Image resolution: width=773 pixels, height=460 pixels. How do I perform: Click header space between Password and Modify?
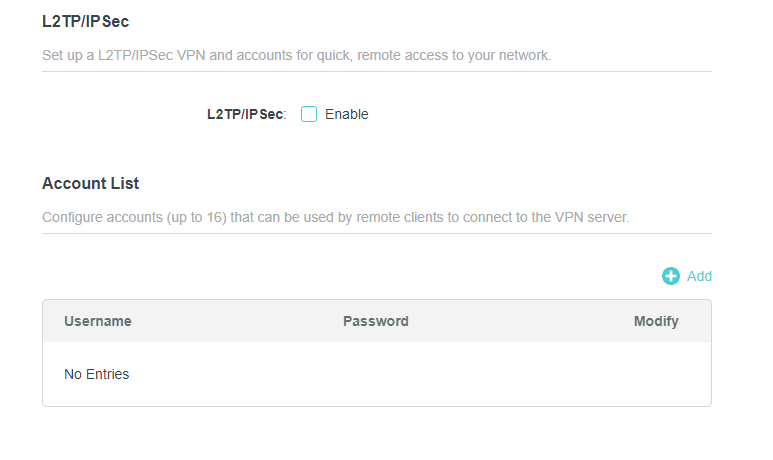[520, 321]
